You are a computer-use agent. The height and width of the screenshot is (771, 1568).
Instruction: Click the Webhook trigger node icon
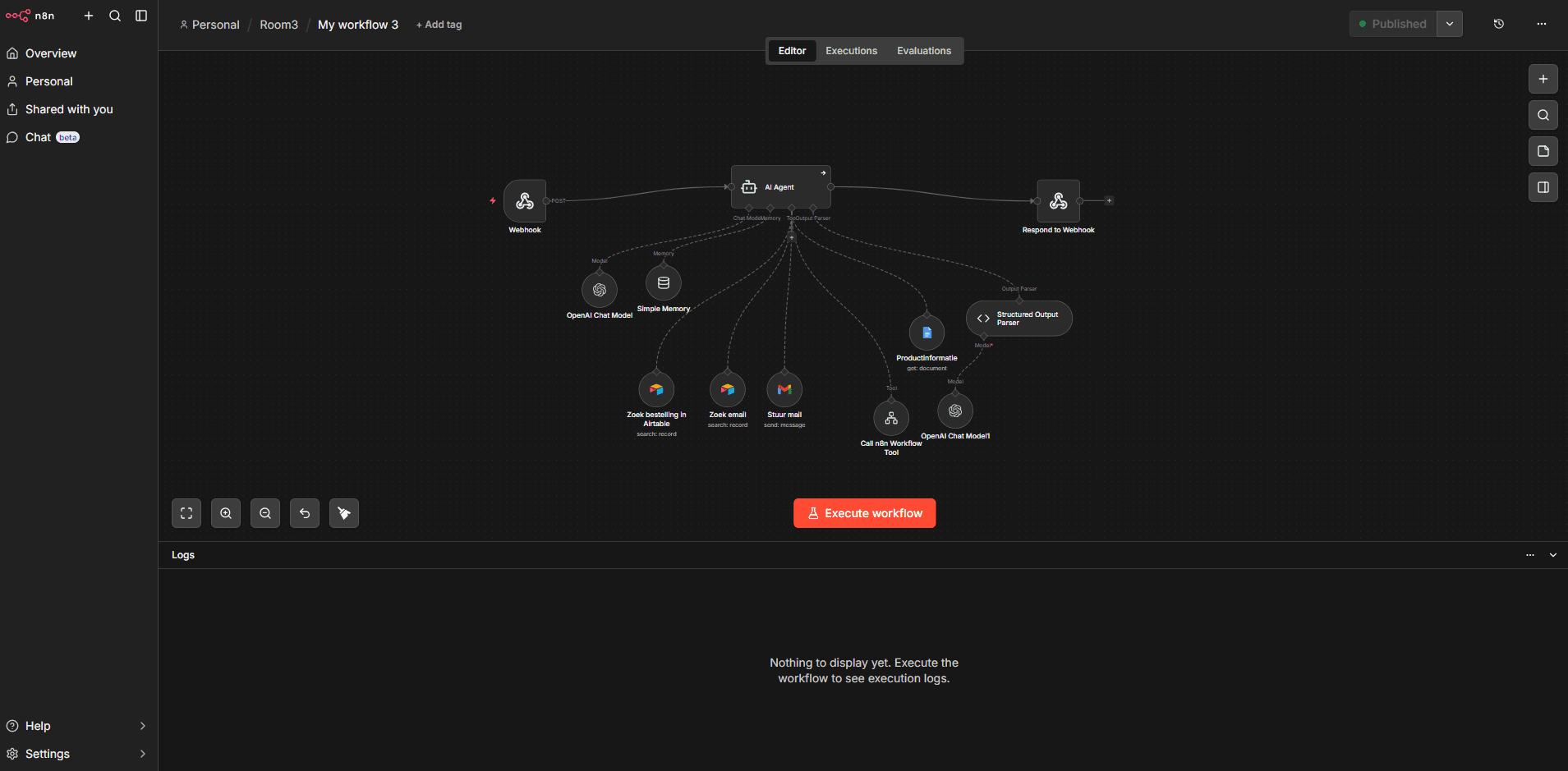click(x=525, y=201)
